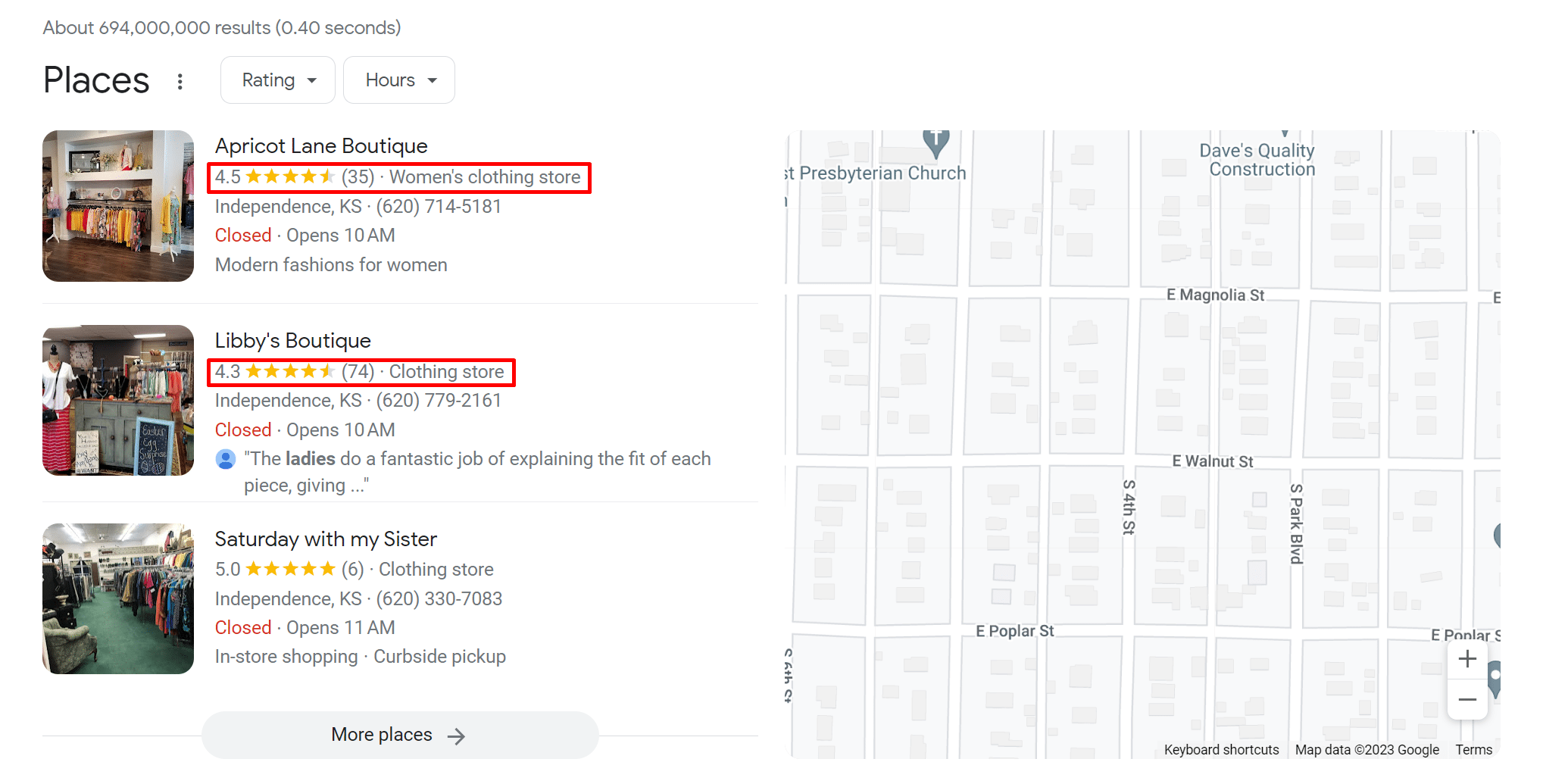This screenshot has width=1568, height=784.
Task: Zoom out on the map
Action: 1467,700
